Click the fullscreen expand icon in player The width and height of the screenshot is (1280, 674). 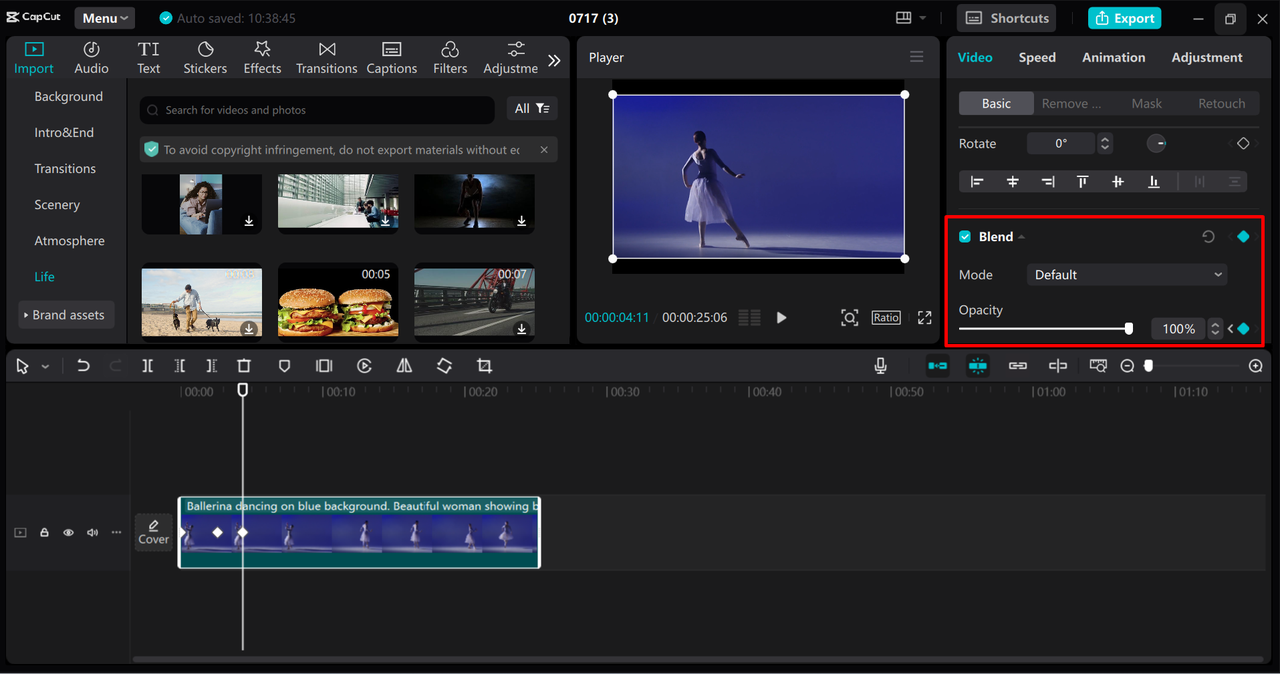[x=924, y=317]
